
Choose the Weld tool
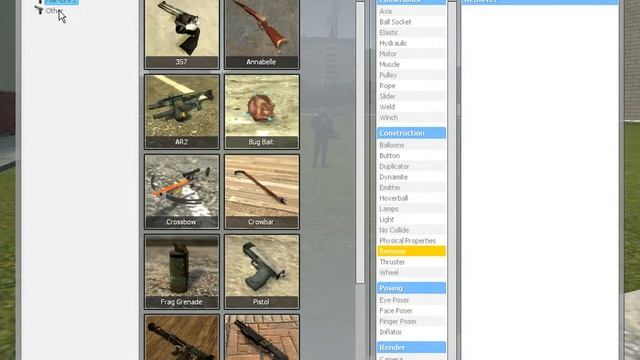tap(411, 107)
